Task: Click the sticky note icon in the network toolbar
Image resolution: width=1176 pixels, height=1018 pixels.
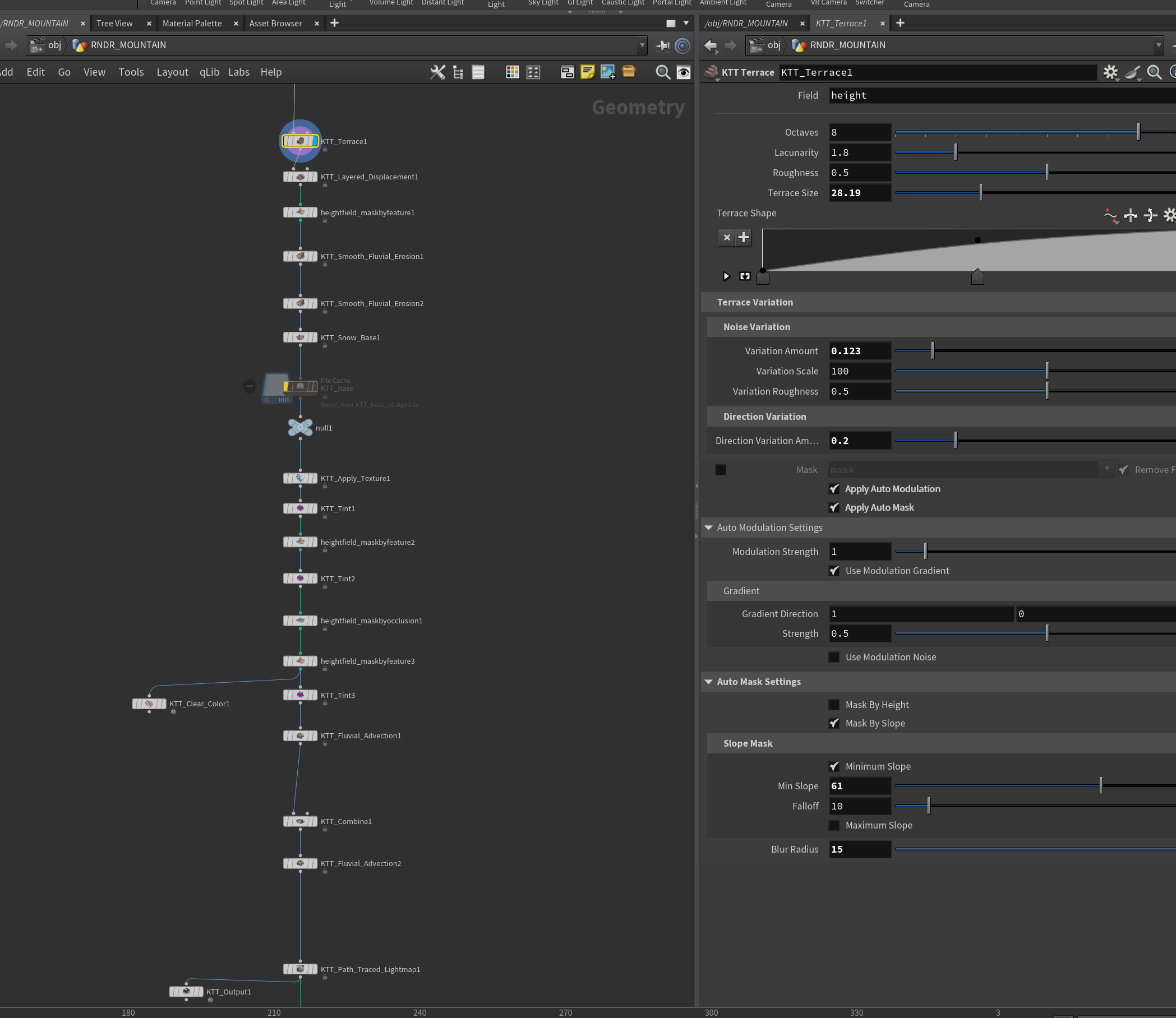Action: pos(588,72)
